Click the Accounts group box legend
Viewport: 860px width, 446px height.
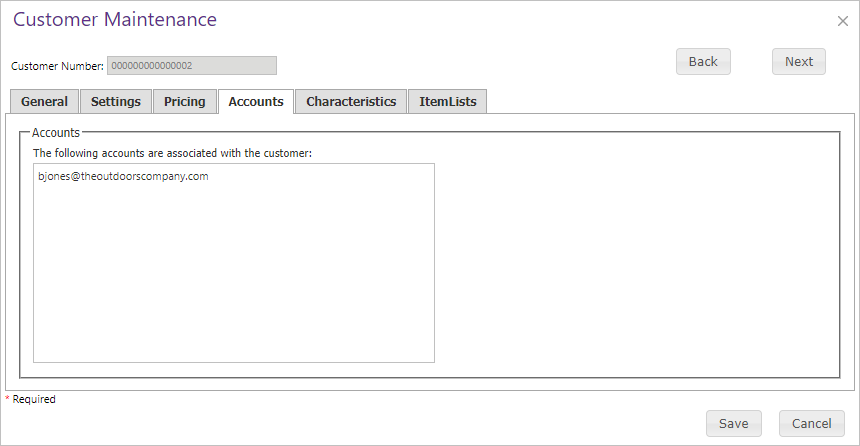(x=55, y=133)
